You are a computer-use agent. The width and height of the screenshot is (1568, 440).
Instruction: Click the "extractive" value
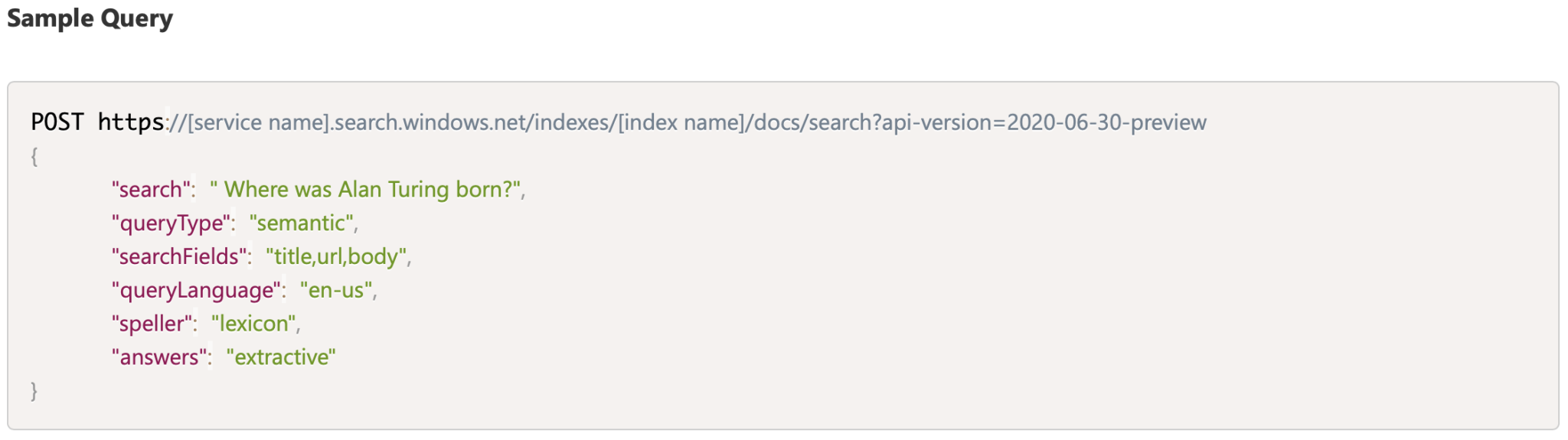pyautogui.click(x=281, y=357)
